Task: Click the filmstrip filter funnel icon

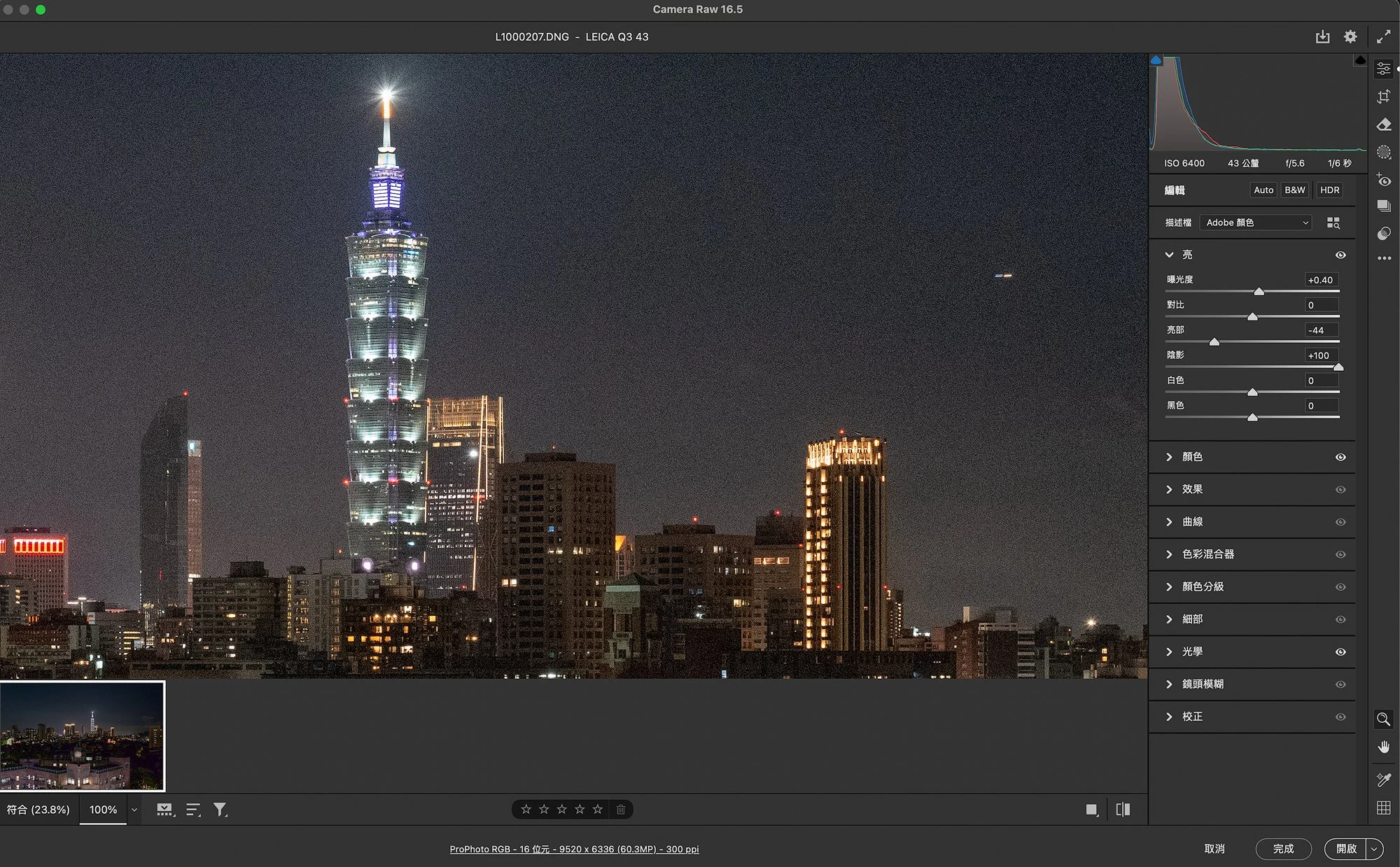Action: coord(220,810)
